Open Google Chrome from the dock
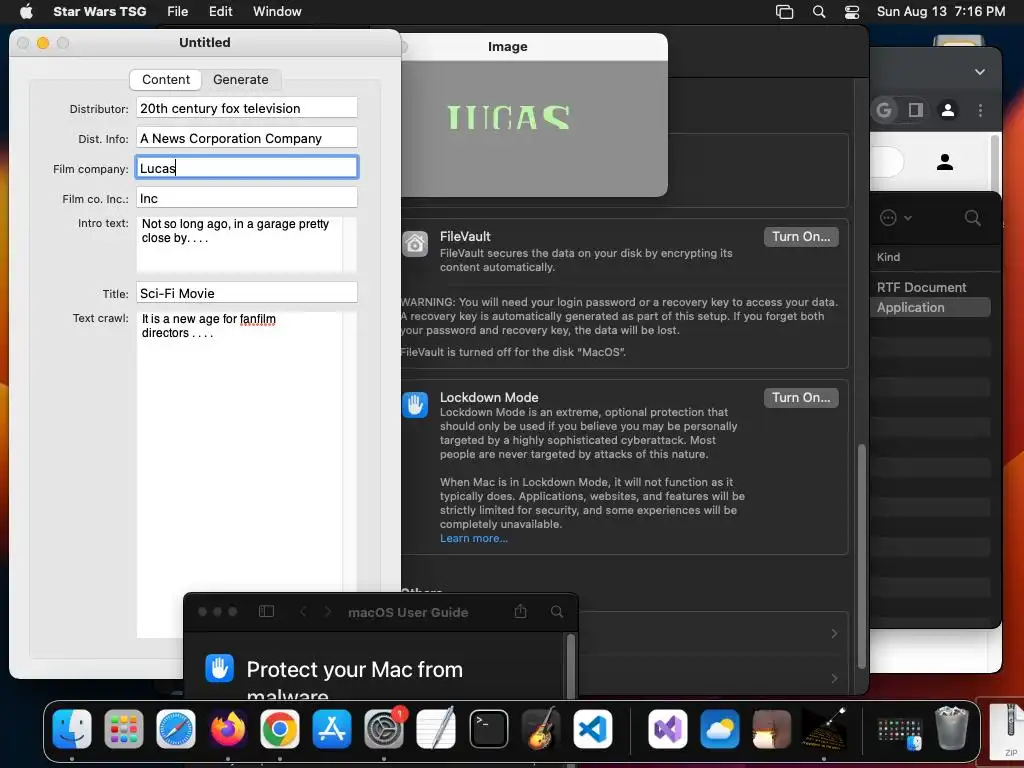1024x768 pixels. point(280,728)
